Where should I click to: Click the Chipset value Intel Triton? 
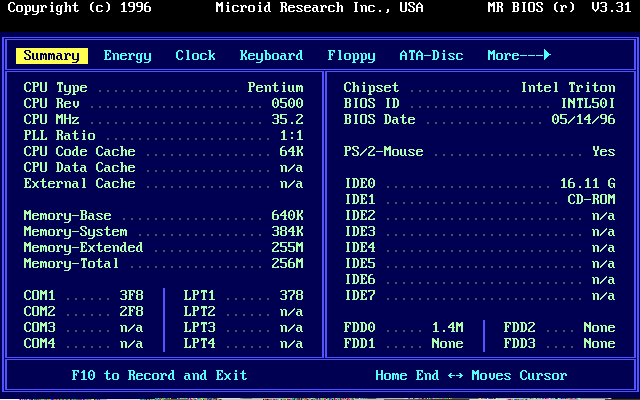[568, 87]
